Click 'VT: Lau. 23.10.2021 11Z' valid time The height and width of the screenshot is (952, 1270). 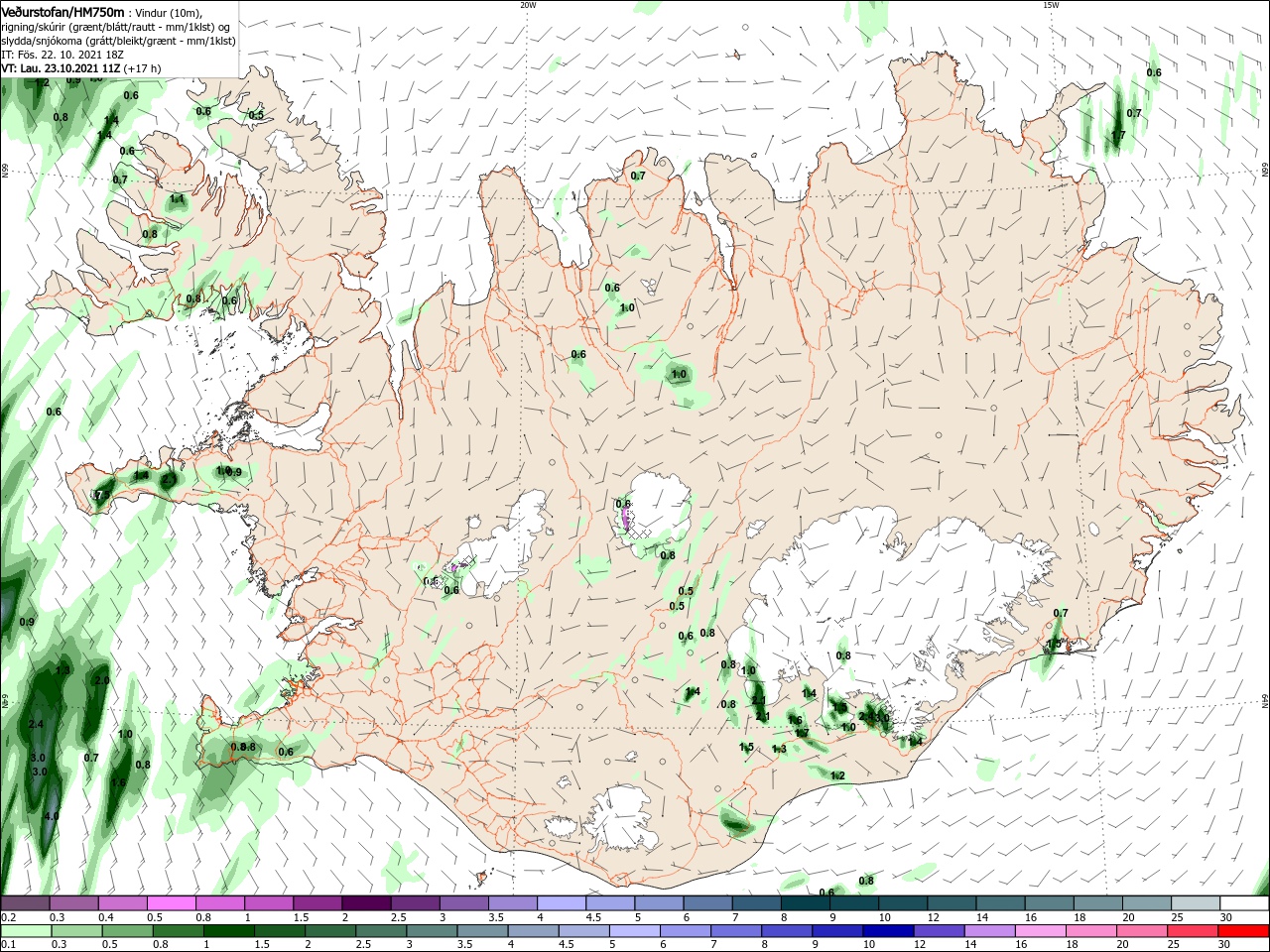(x=62, y=68)
